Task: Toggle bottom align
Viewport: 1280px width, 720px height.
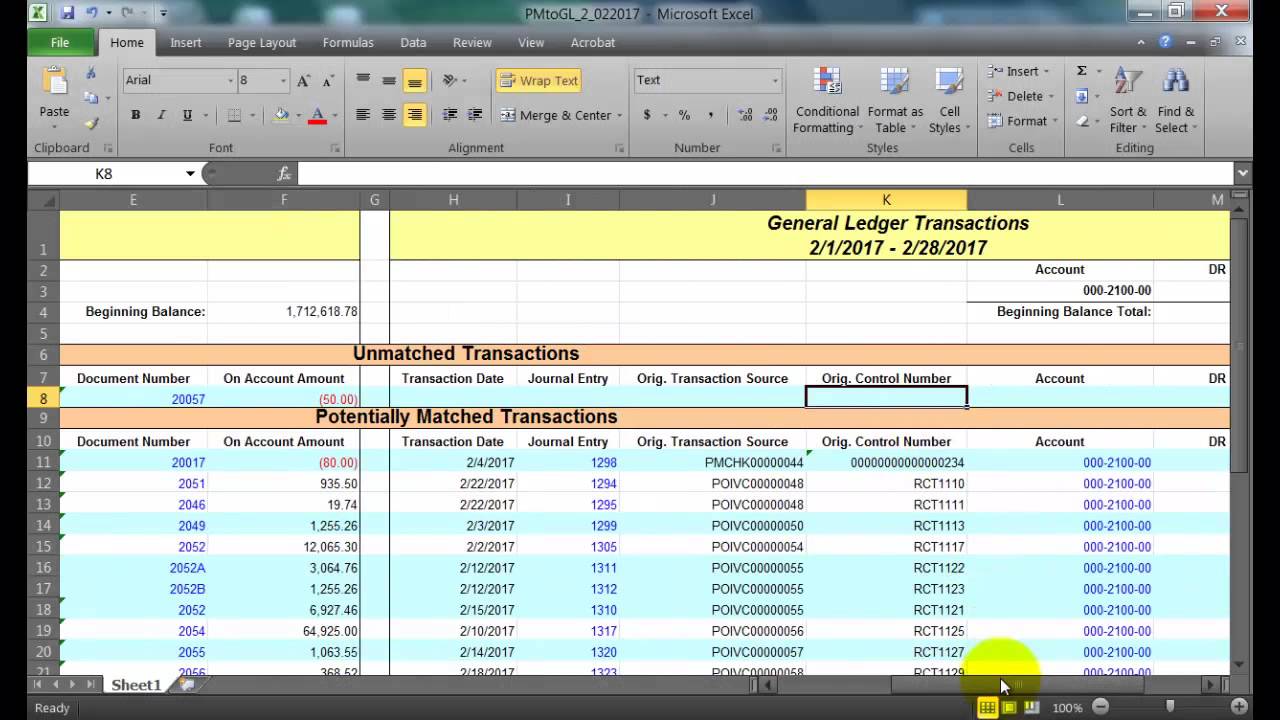Action: point(414,81)
